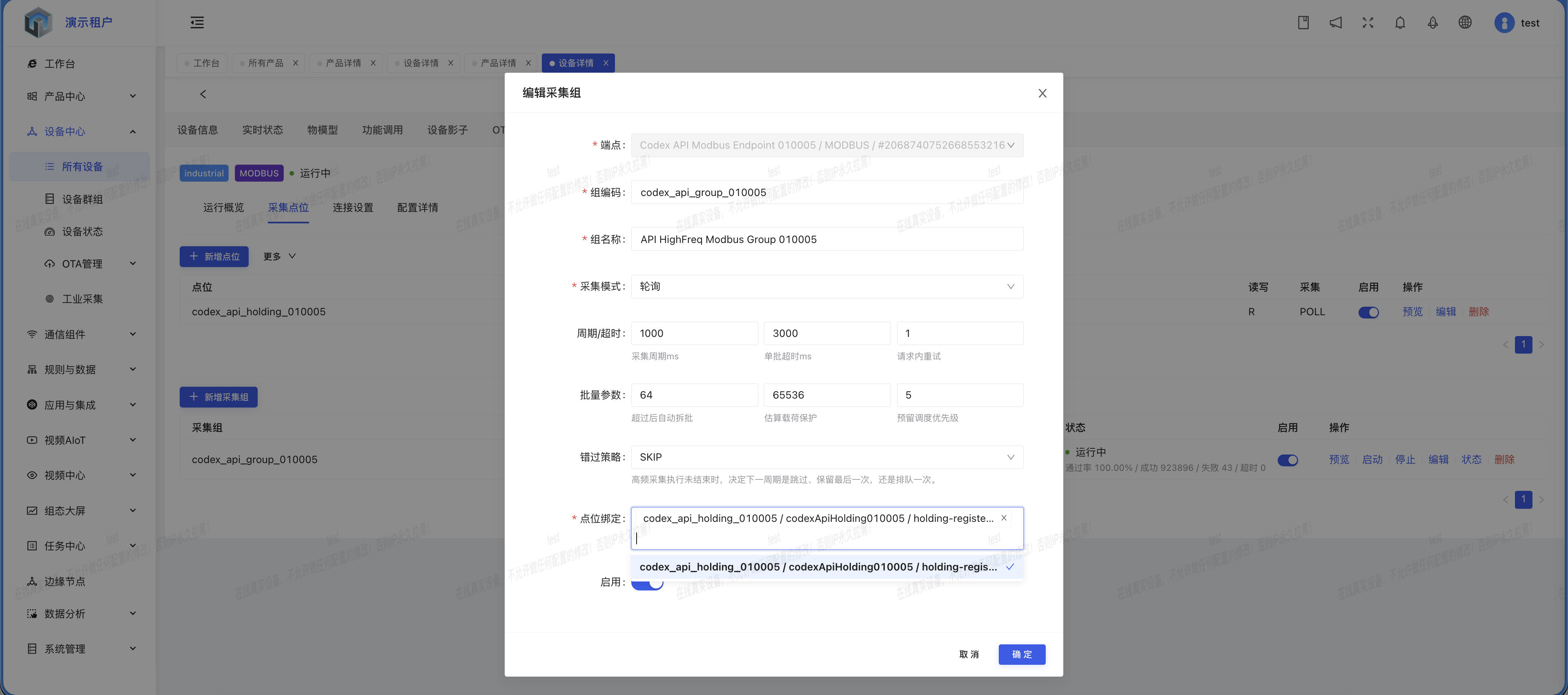Select 所有设备 in the sidebar
1568x695 pixels.
click(79, 167)
